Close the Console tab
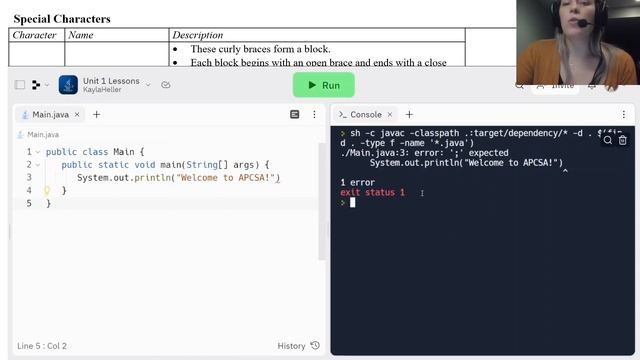 point(390,115)
